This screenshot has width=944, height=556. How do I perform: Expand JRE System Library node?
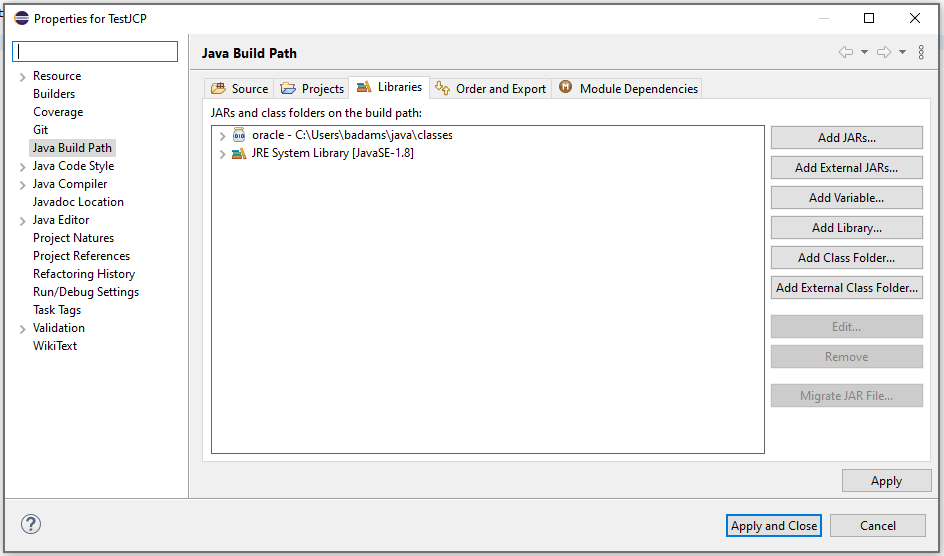click(x=222, y=154)
